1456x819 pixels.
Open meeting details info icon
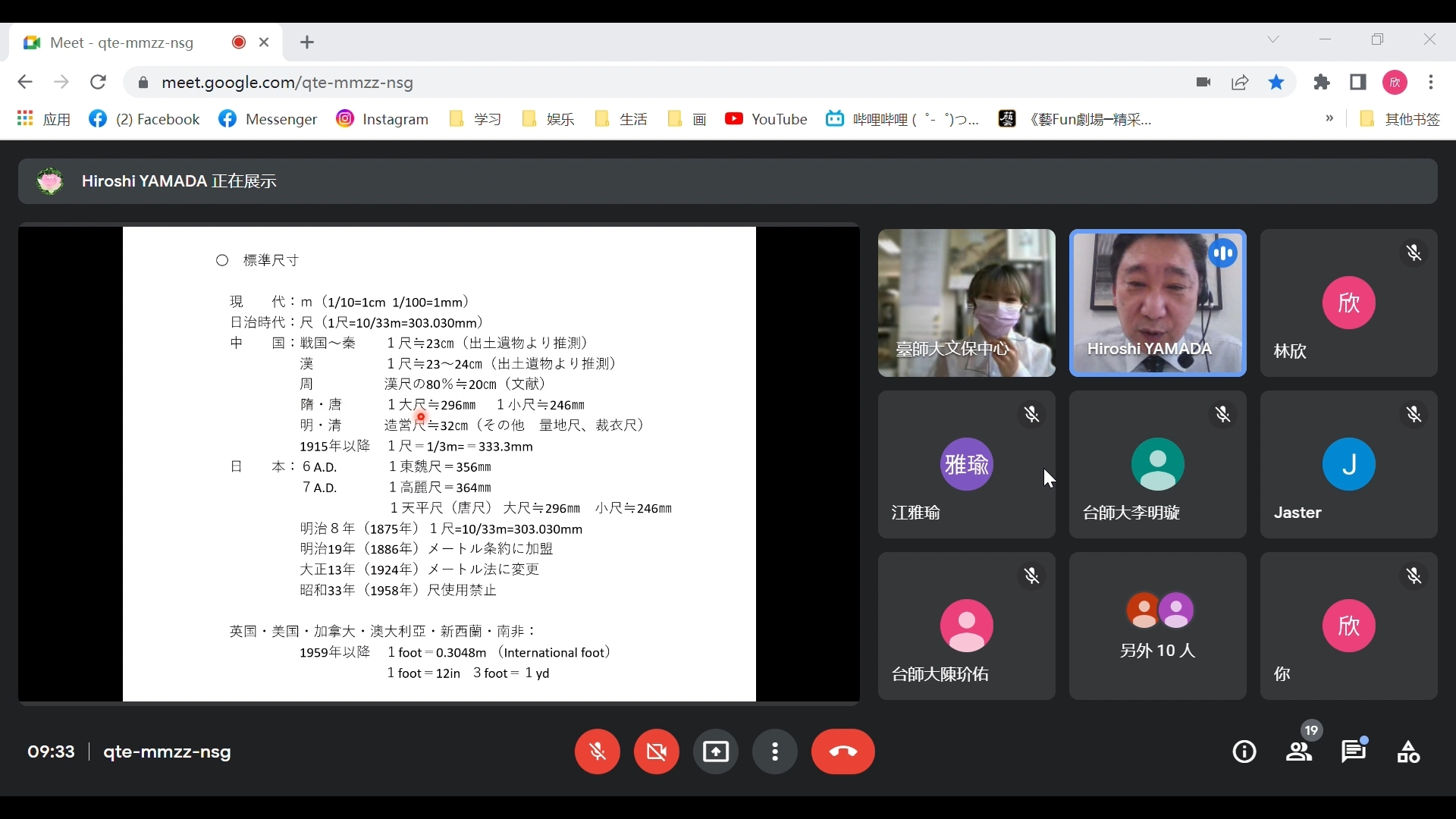click(1244, 752)
